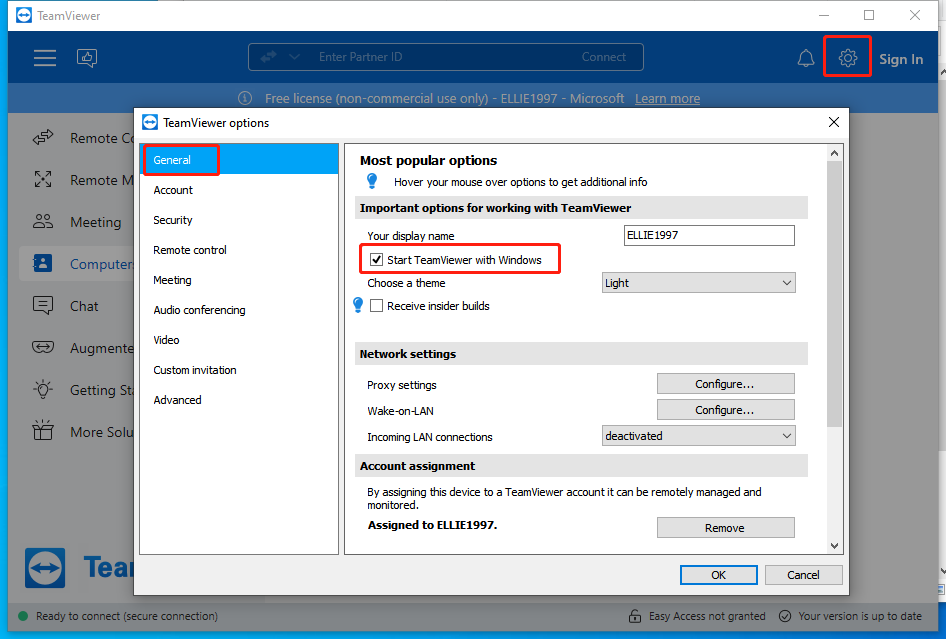Click the green connection status dot
Image resolution: width=946 pixels, height=639 pixels.
(x=23, y=616)
